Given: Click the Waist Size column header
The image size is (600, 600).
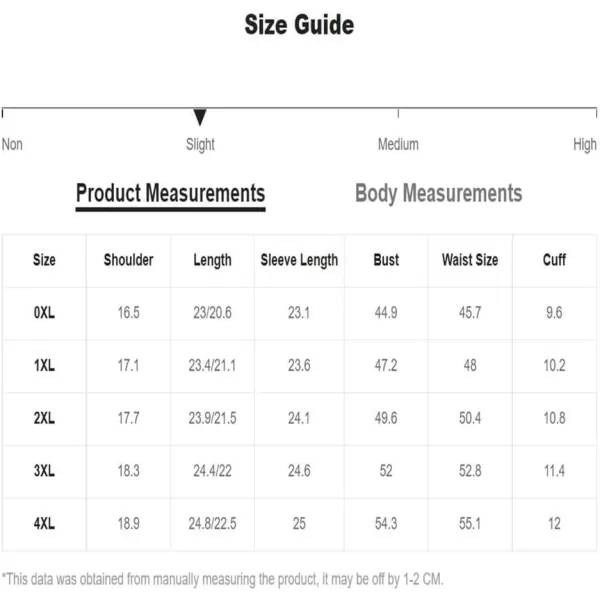Looking at the screenshot, I should 470,260.
